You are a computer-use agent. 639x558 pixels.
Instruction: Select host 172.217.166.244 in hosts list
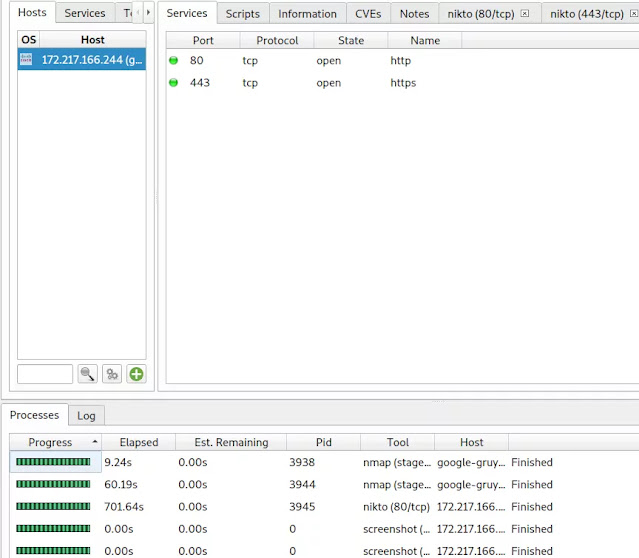[x=82, y=60]
